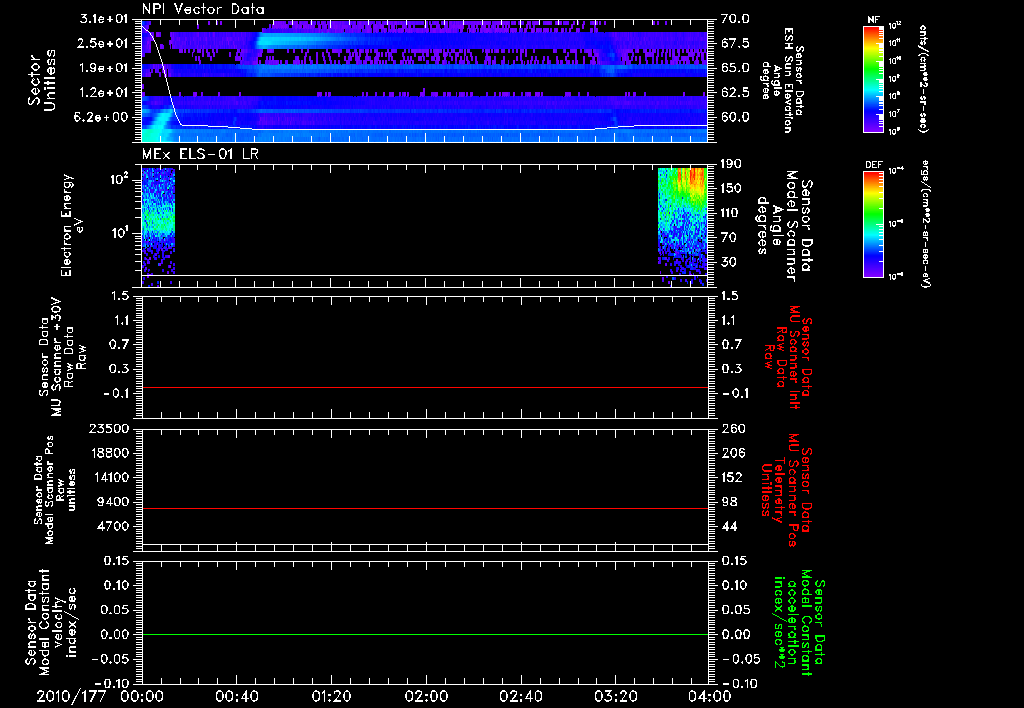Click the Model Scanner Angle degrees axis title
Viewport: 1024px width, 708px height.
coord(784,226)
